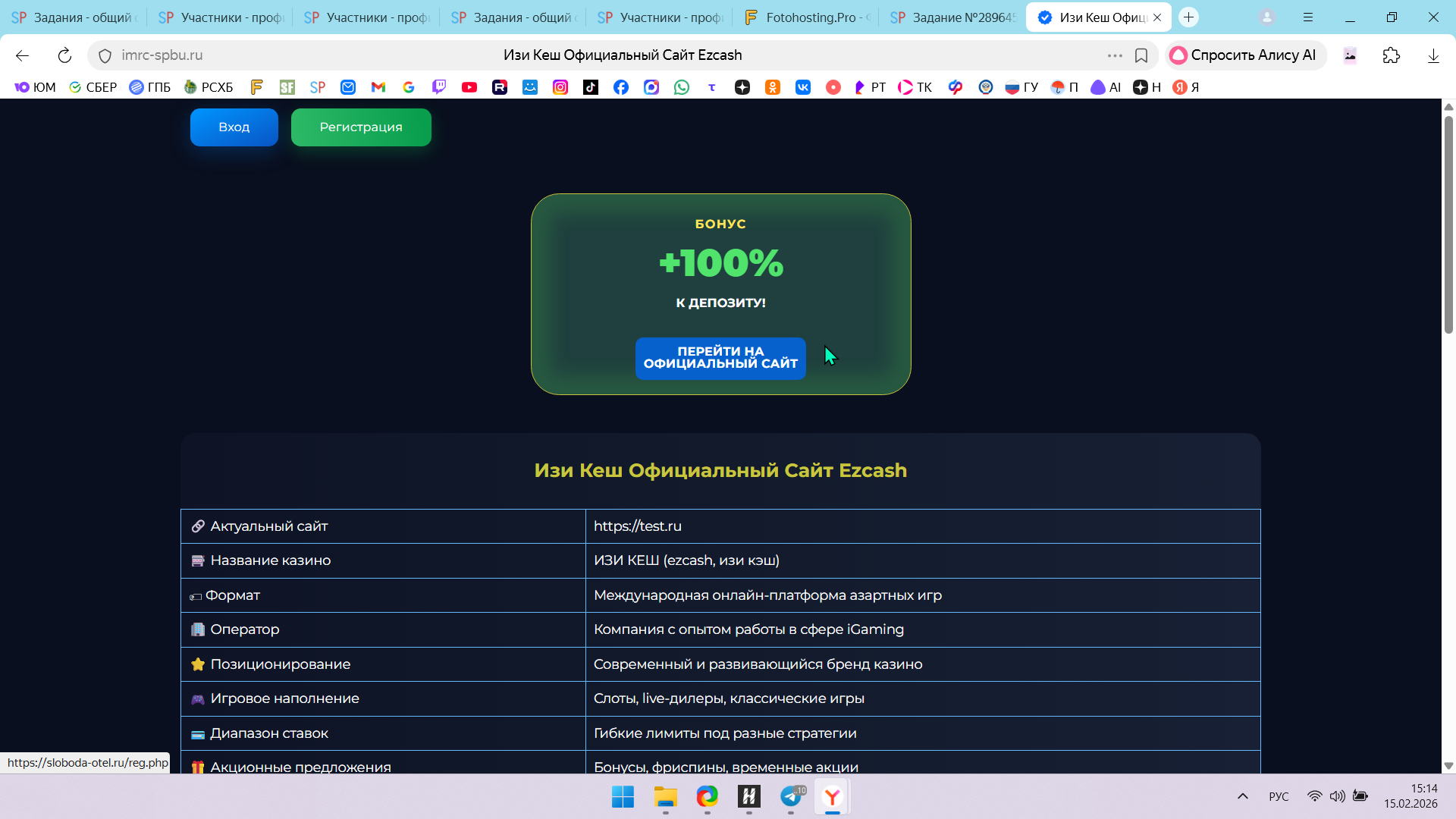Open the Twitch bookmark

click(439, 87)
